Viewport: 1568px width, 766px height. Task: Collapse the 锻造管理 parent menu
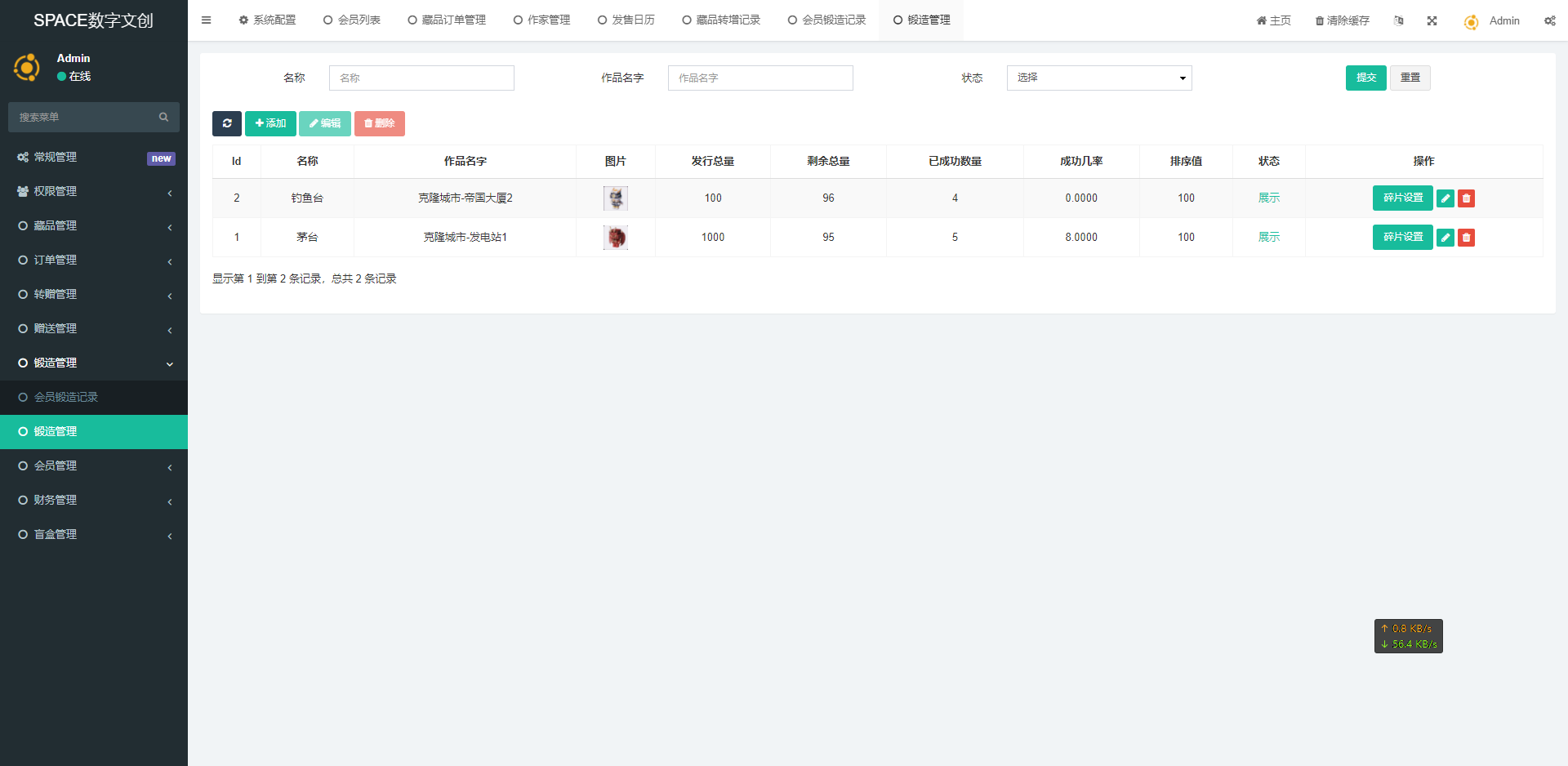point(94,363)
